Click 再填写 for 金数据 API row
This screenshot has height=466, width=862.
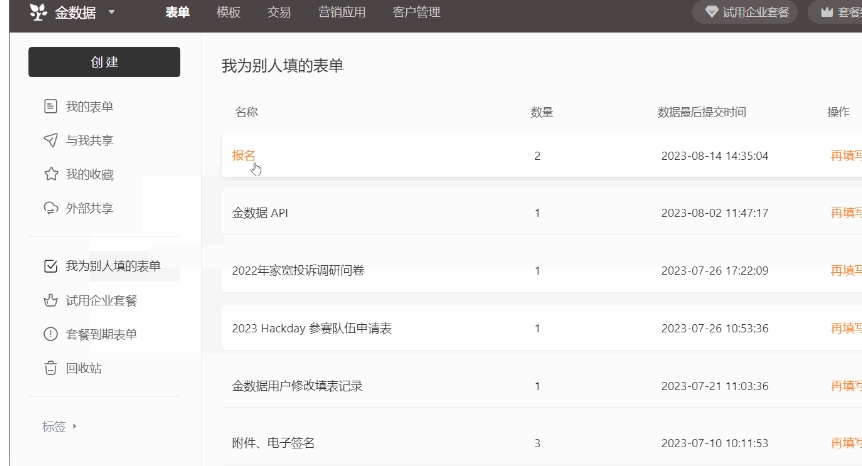point(846,213)
